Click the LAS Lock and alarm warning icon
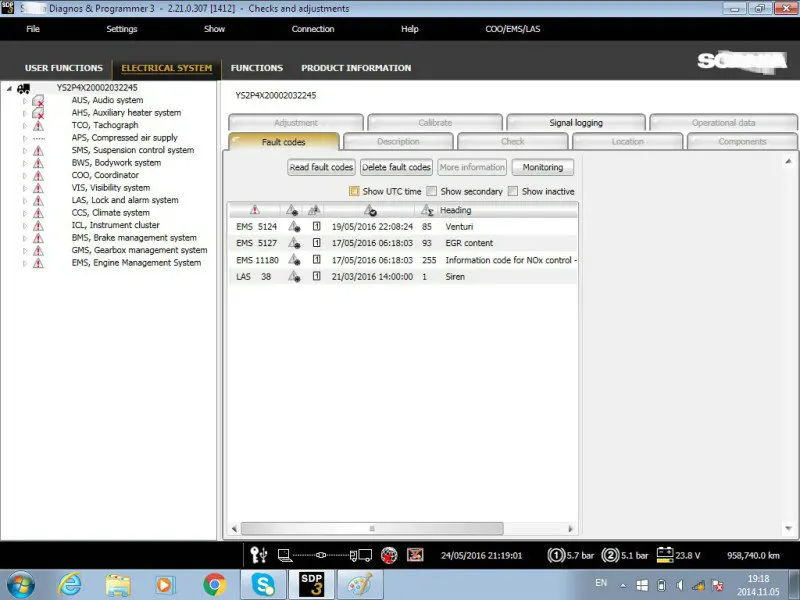800x600 pixels. (x=38, y=201)
